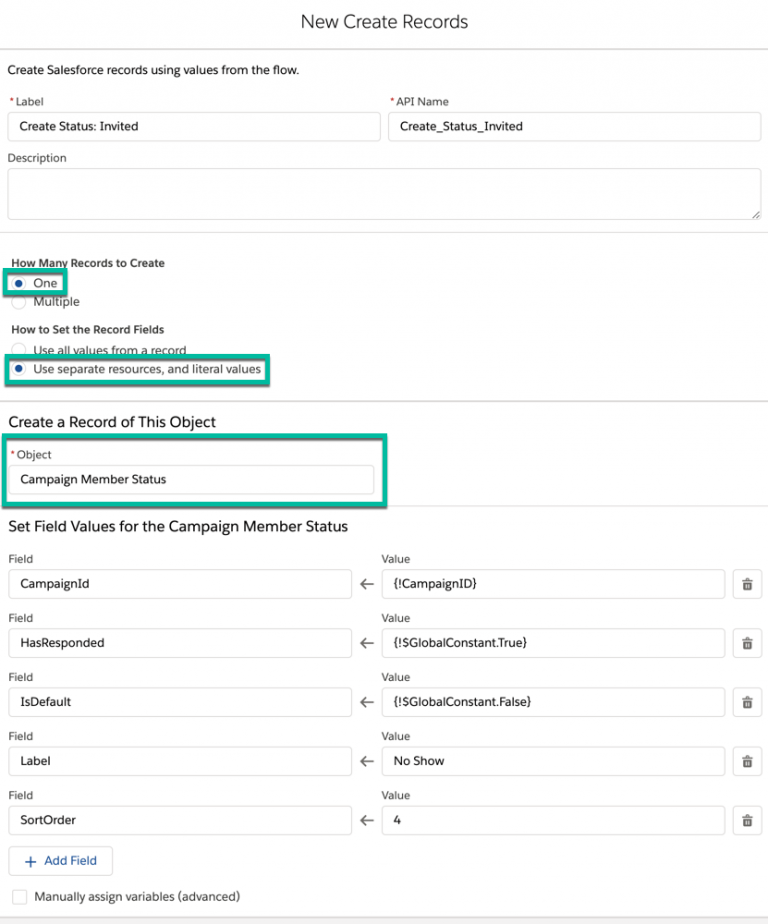Remove the HasResponded field using its trash icon
The width and height of the screenshot is (768, 924).
[x=747, y=643]
